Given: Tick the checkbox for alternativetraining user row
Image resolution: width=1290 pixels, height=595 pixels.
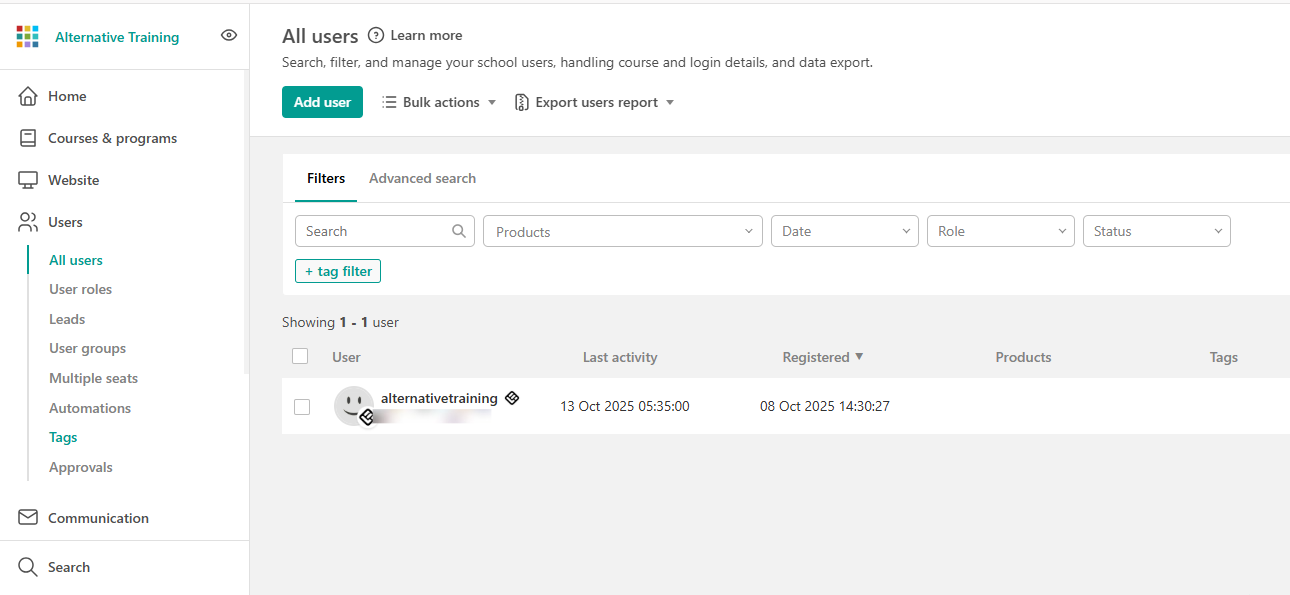Looking at the screenshot, I should point(302,407).
